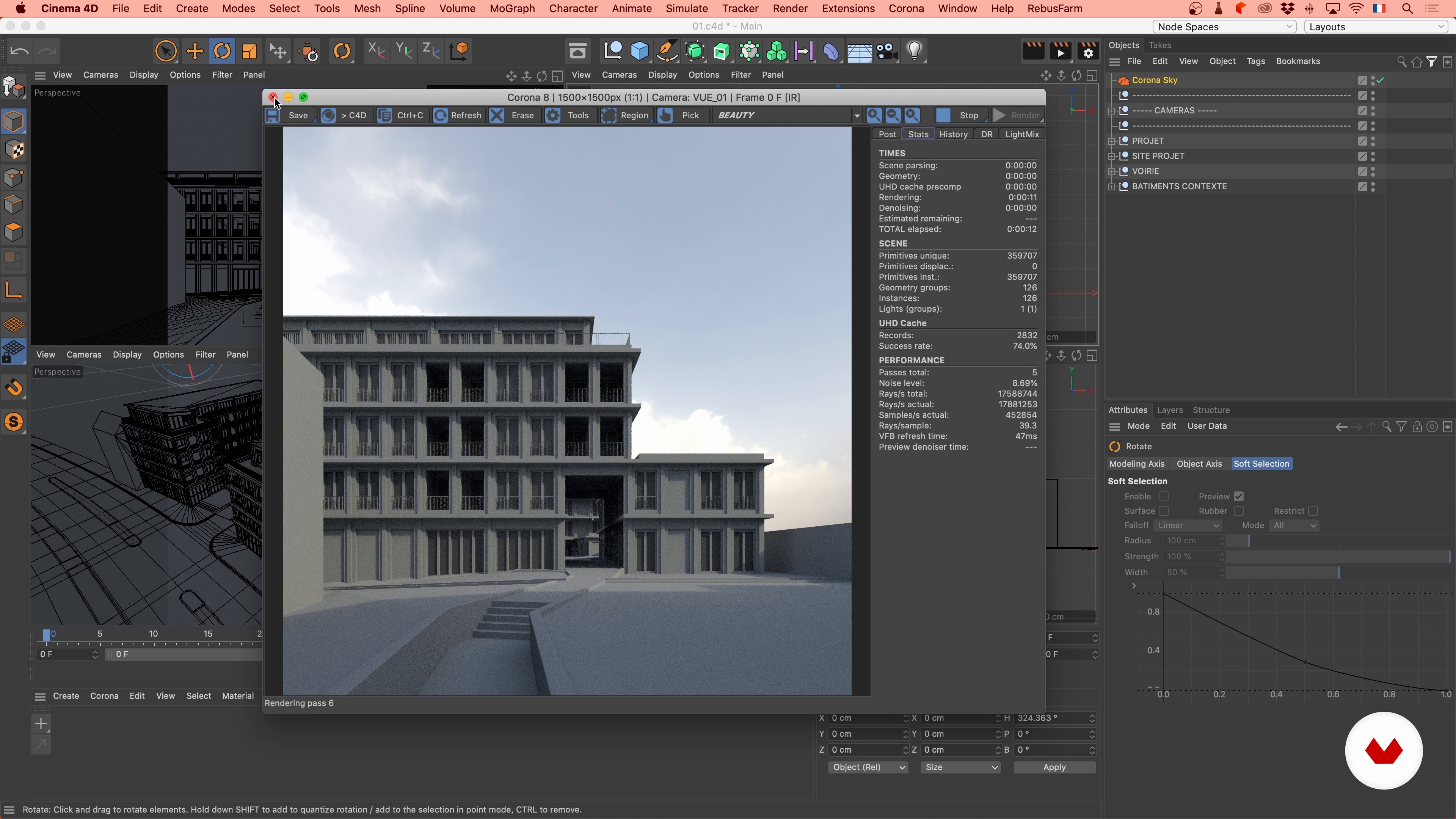Viewport: 1456px width, 819px height.
Task: Expand the VOIRIE group
Action: point(1112,171)
